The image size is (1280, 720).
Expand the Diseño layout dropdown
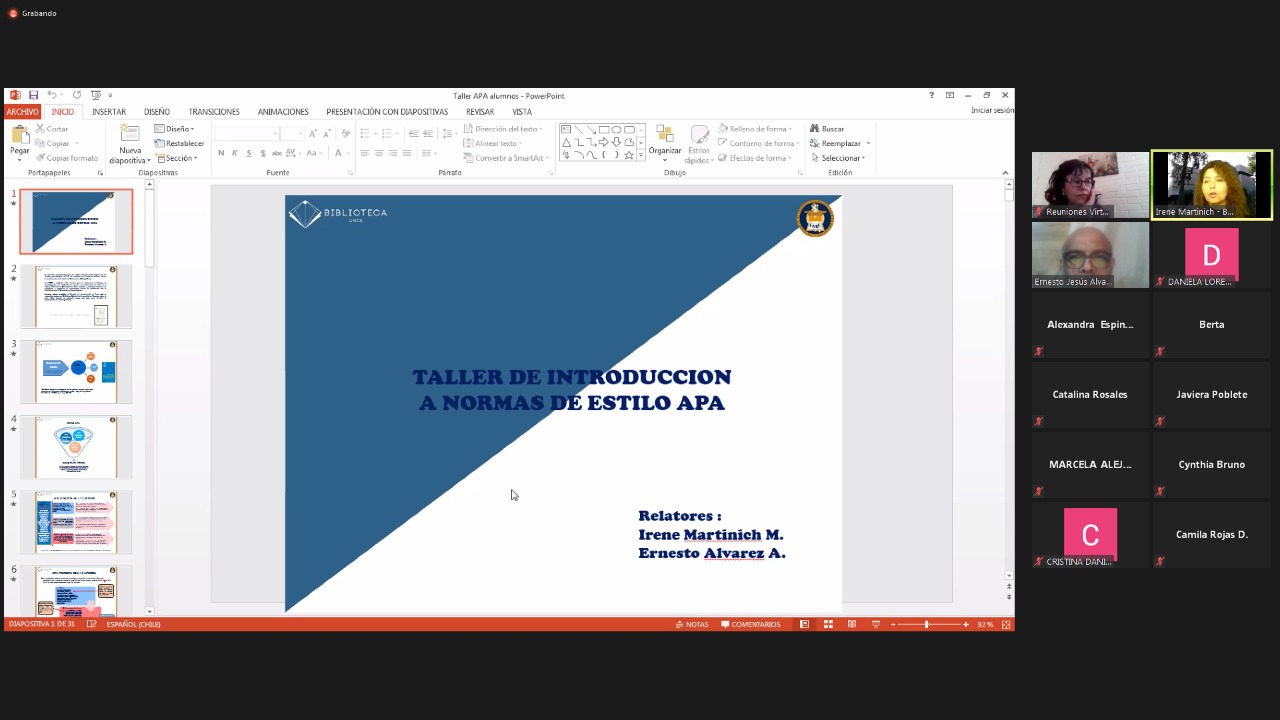pyautogui.click(x=175, y=129)
